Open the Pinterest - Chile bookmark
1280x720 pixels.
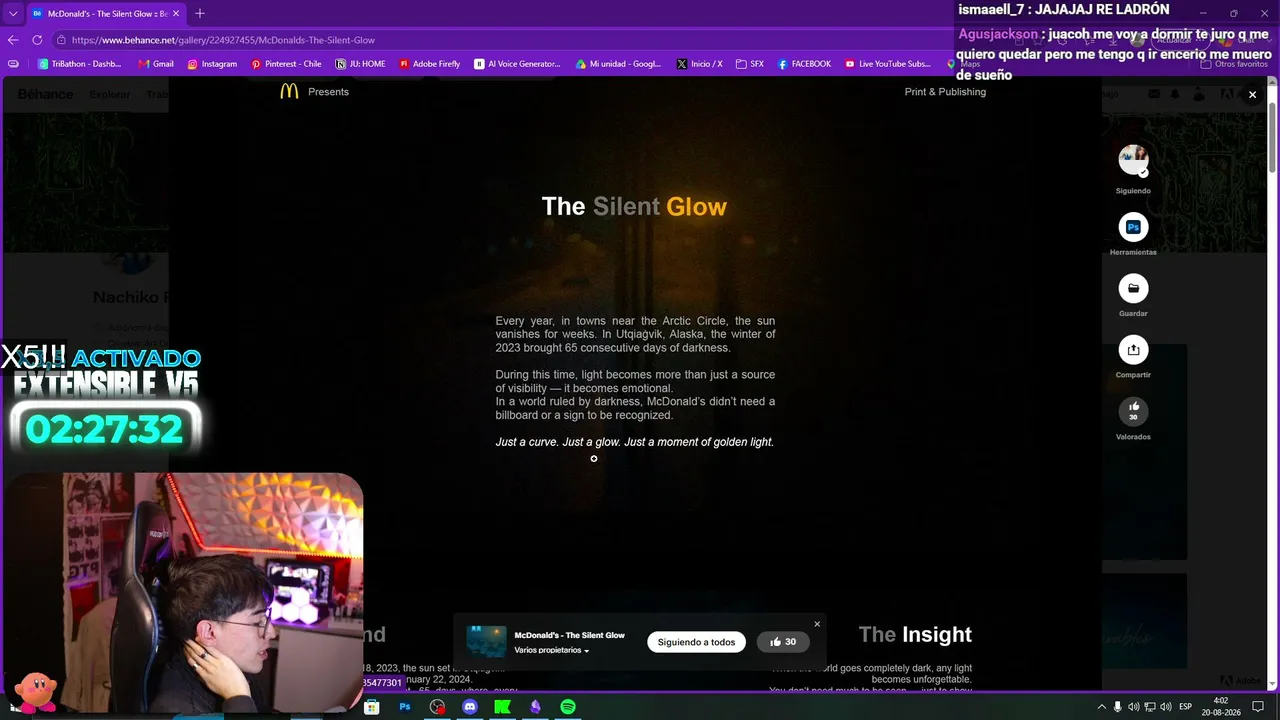click(286, 64)
